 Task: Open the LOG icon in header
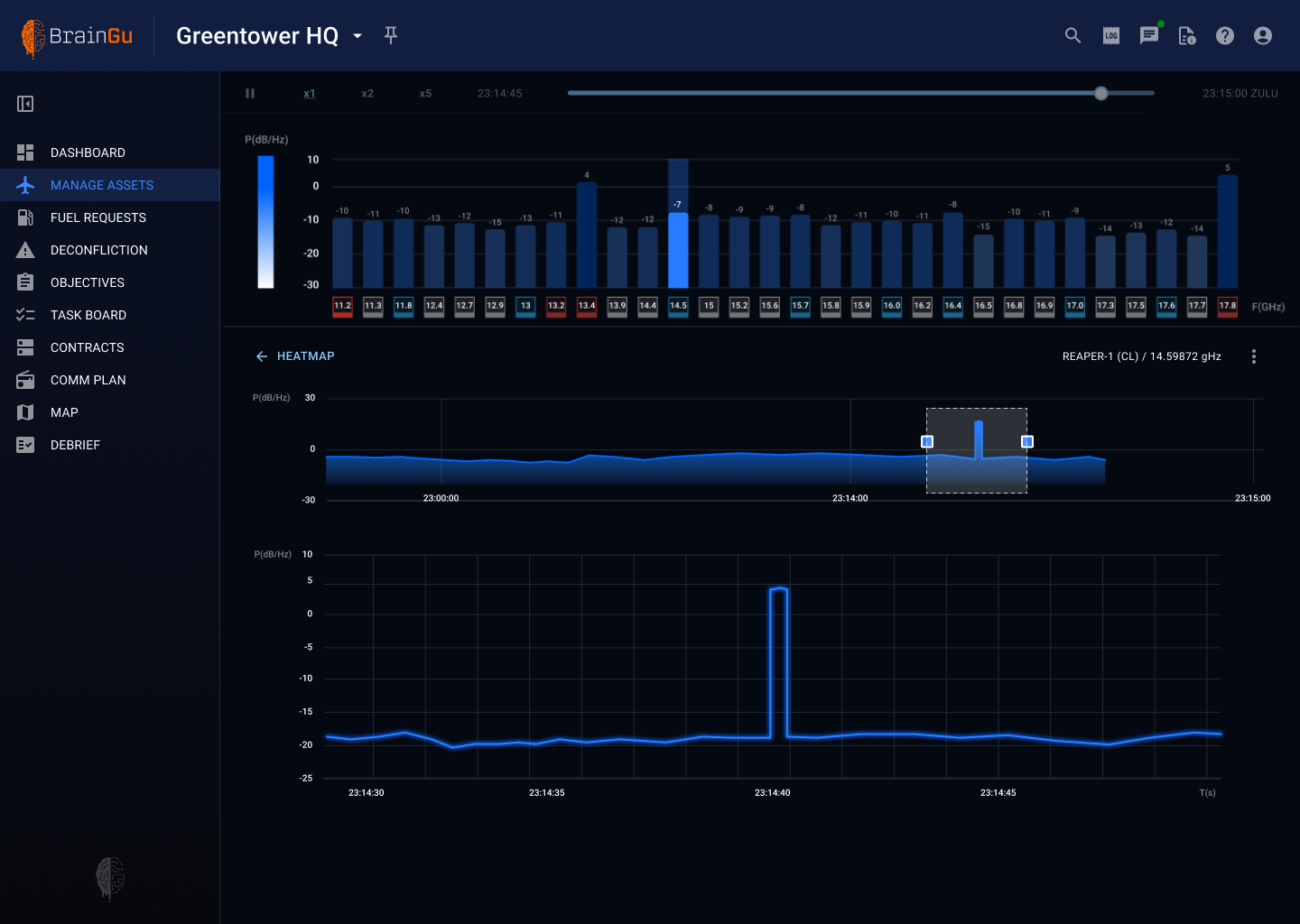pyautogui.click(x=1111, y=35)
